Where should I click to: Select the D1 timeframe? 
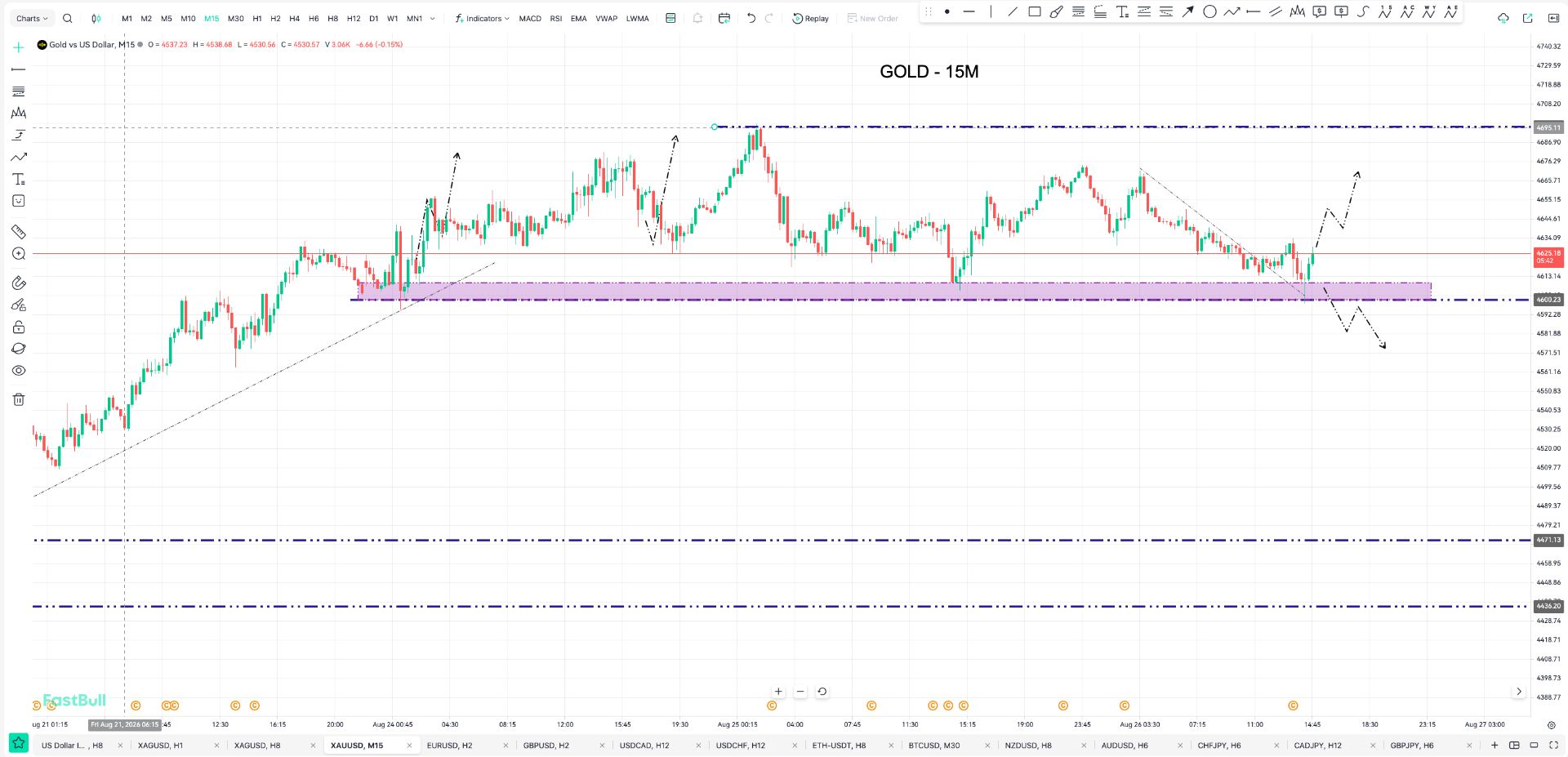(x=373, y=18)
